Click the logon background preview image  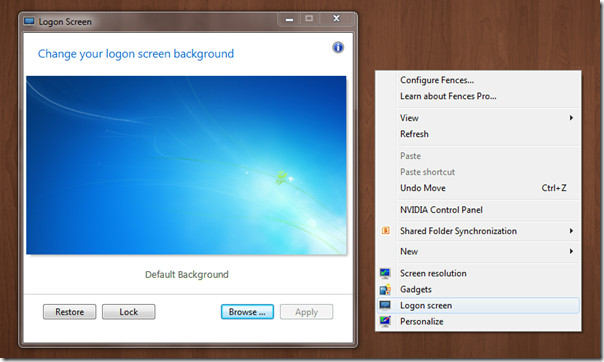(186, 165)
